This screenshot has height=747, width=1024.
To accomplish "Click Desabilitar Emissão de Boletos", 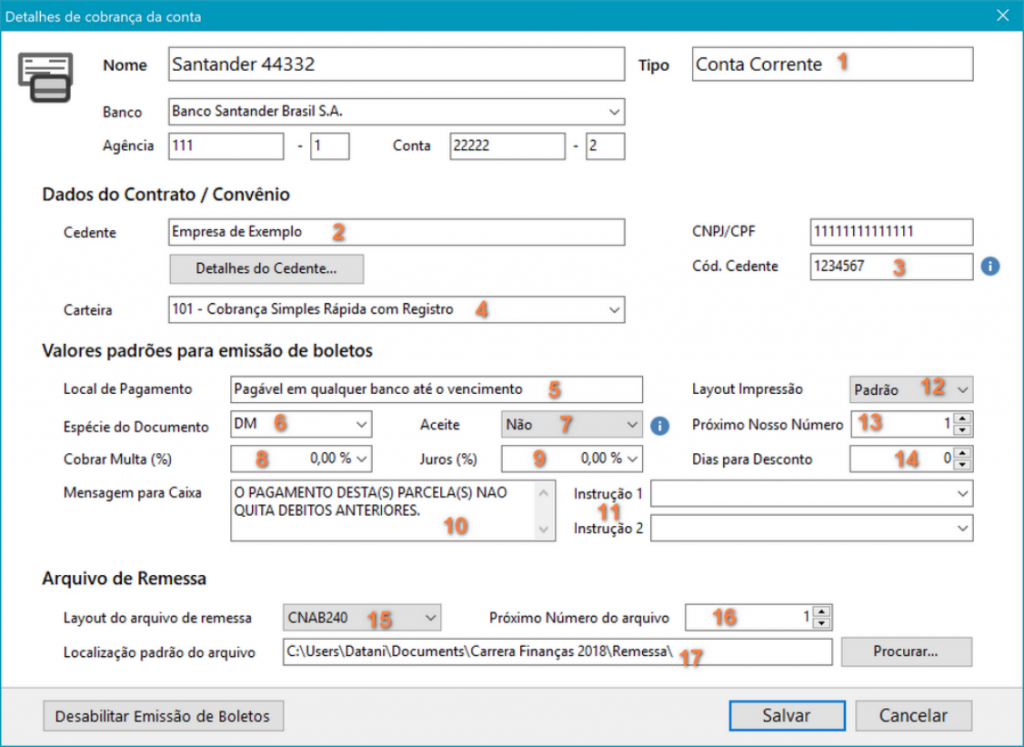I will point(163,716).
